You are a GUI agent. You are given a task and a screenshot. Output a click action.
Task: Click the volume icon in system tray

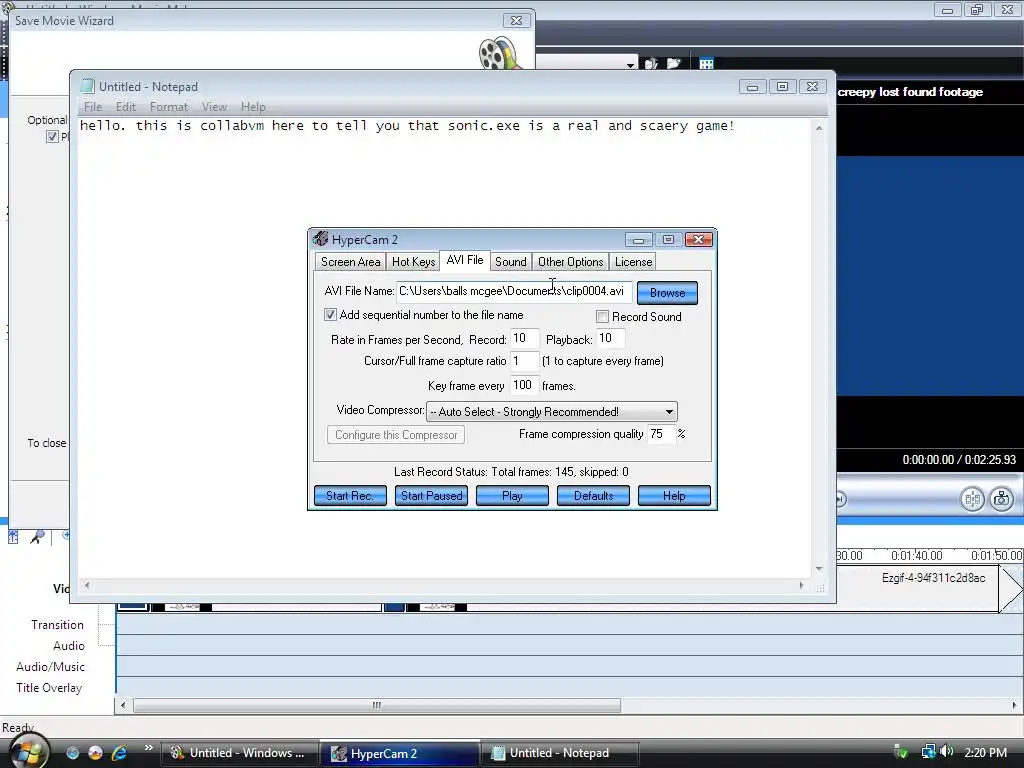pos(947,752)
